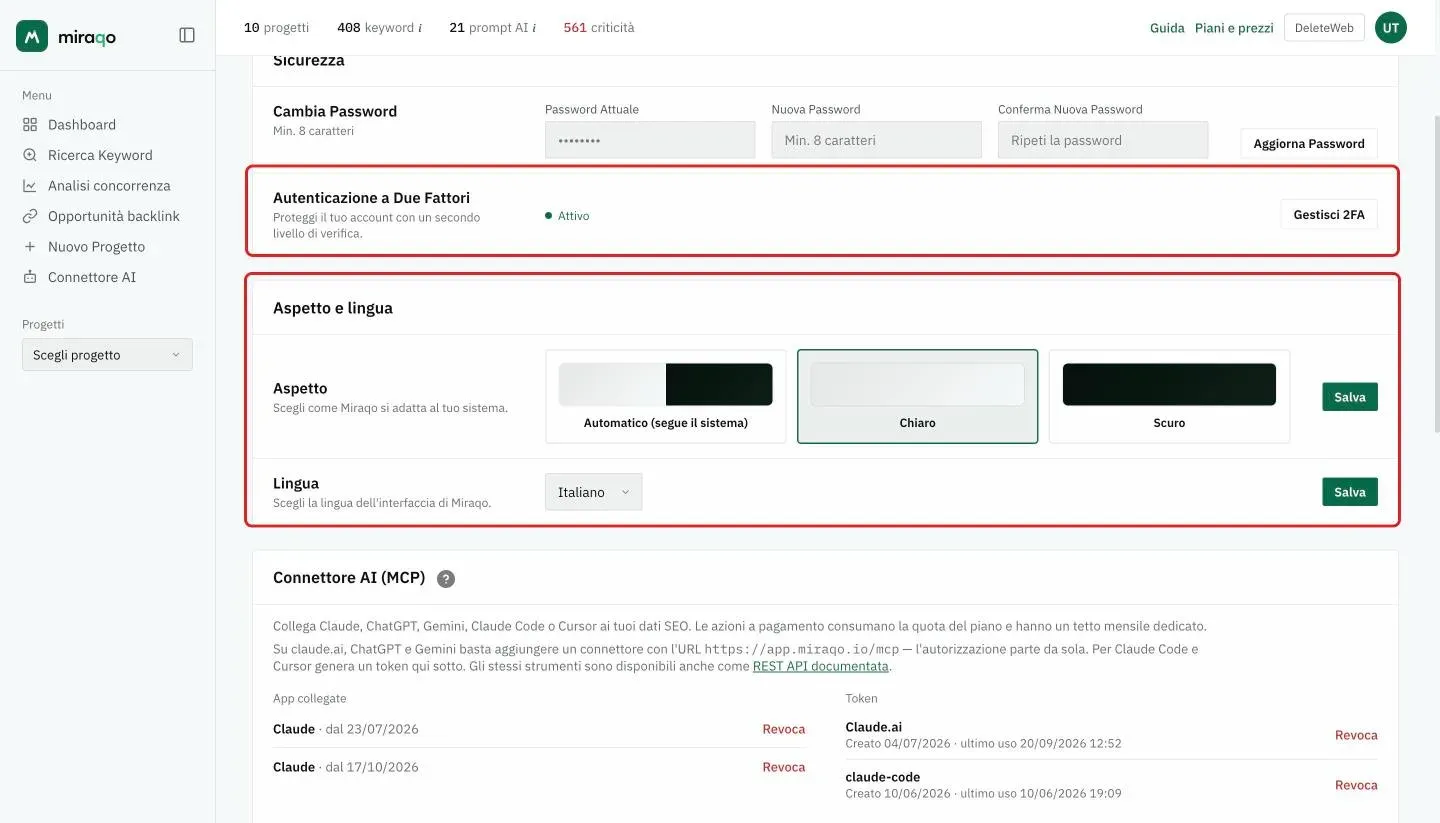
Task: Select the Chiaro theme option
Action: point(917,396)
